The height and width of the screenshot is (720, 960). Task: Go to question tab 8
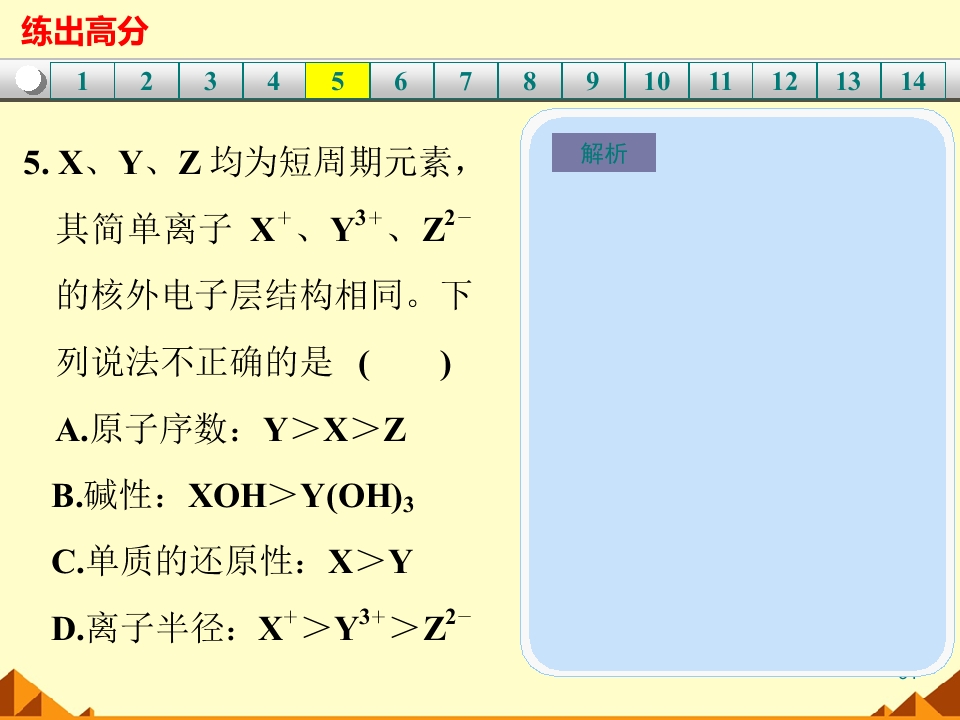530,81
